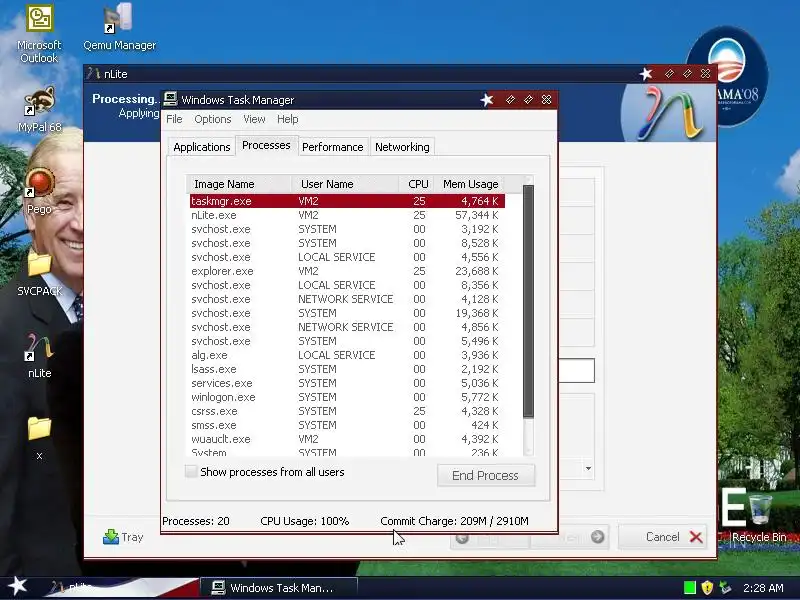
Task: Click the star button in nLite title bar
Action: tap(646, 74)
